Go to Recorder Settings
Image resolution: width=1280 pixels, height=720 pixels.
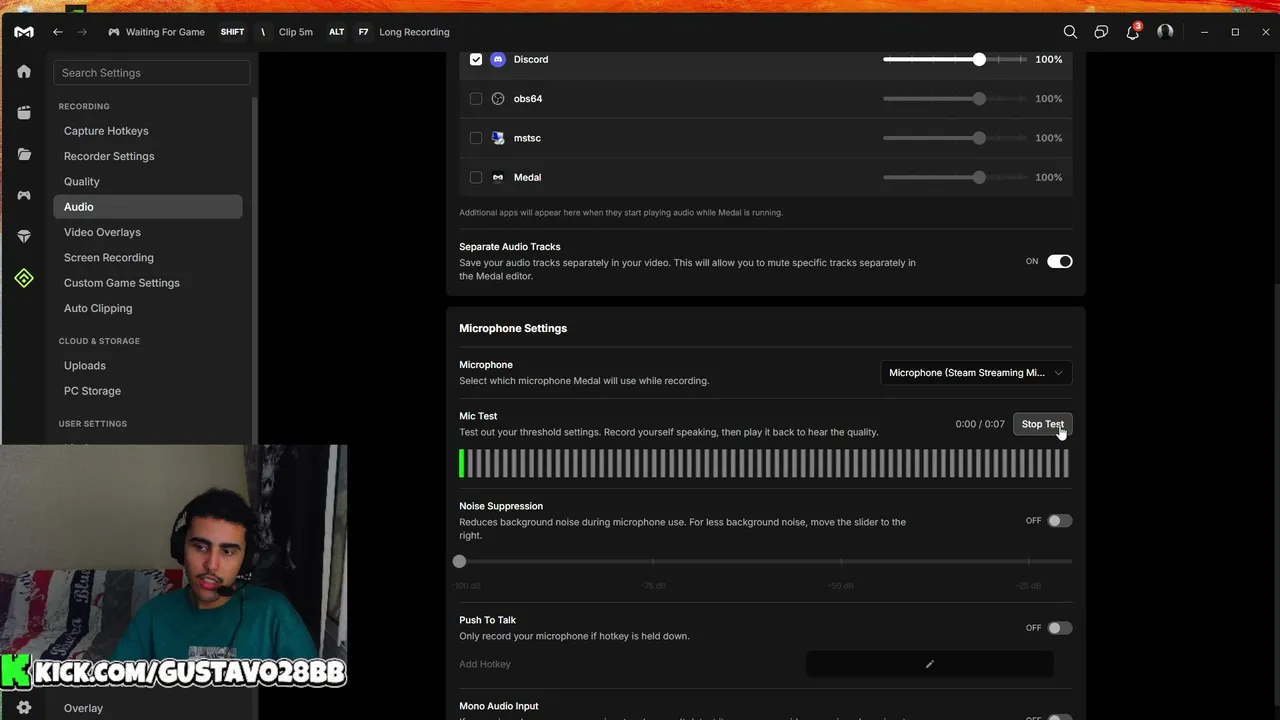coord(109,156)
